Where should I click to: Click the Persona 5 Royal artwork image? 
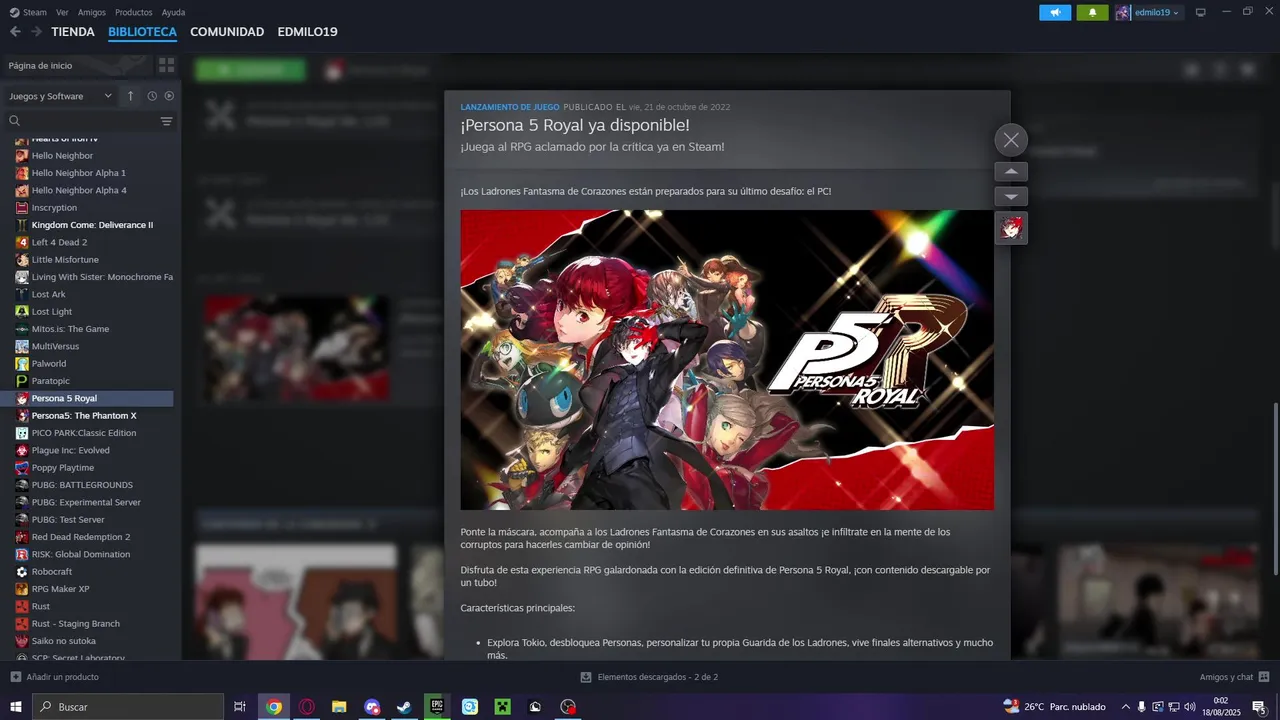(x=727, y=360)
